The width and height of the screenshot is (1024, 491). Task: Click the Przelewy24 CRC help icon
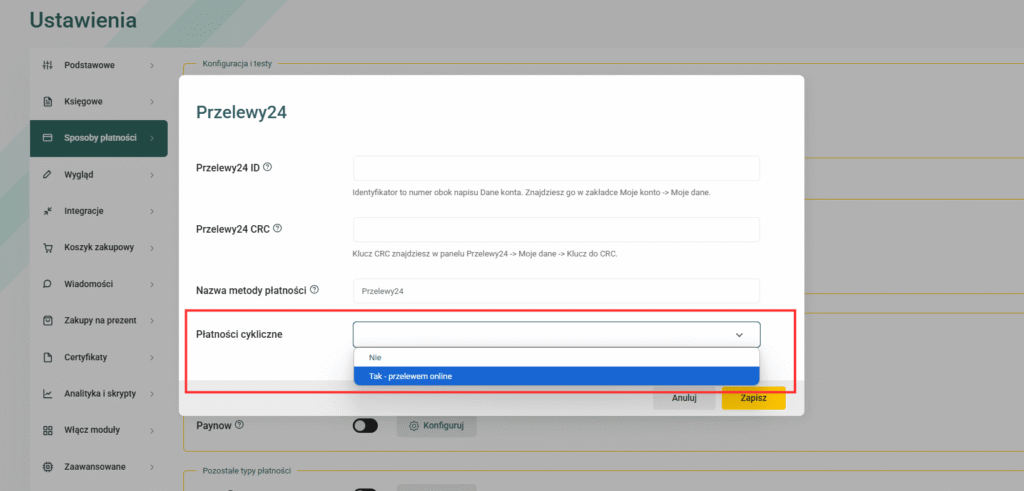point(278,229)
